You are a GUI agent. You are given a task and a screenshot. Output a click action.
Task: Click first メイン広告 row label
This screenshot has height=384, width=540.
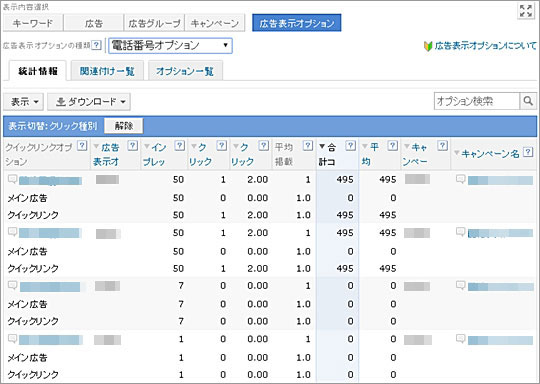pyautogui.click(x=27, y=198)
